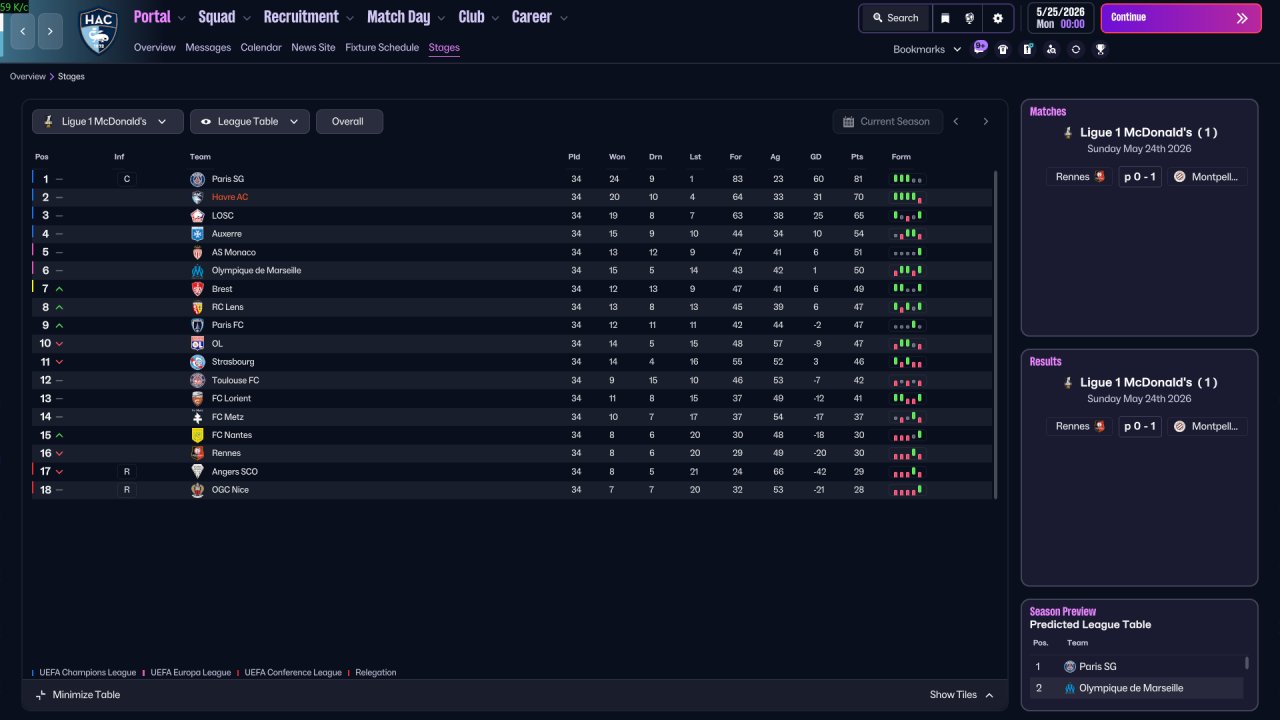Click Toulouse FC team name

tap(235, 380)
